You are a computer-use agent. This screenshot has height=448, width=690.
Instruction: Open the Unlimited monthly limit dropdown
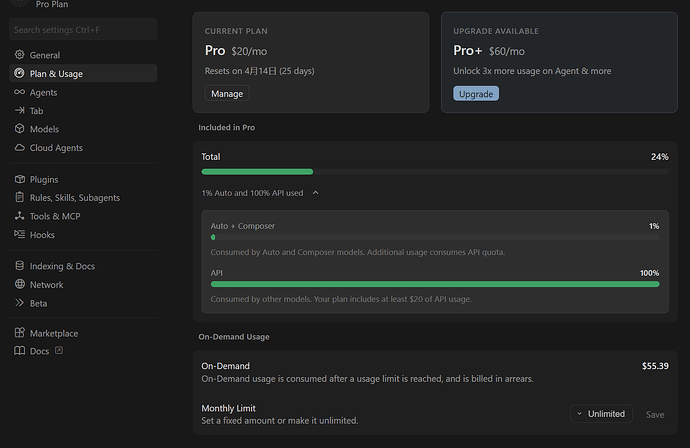601,414
